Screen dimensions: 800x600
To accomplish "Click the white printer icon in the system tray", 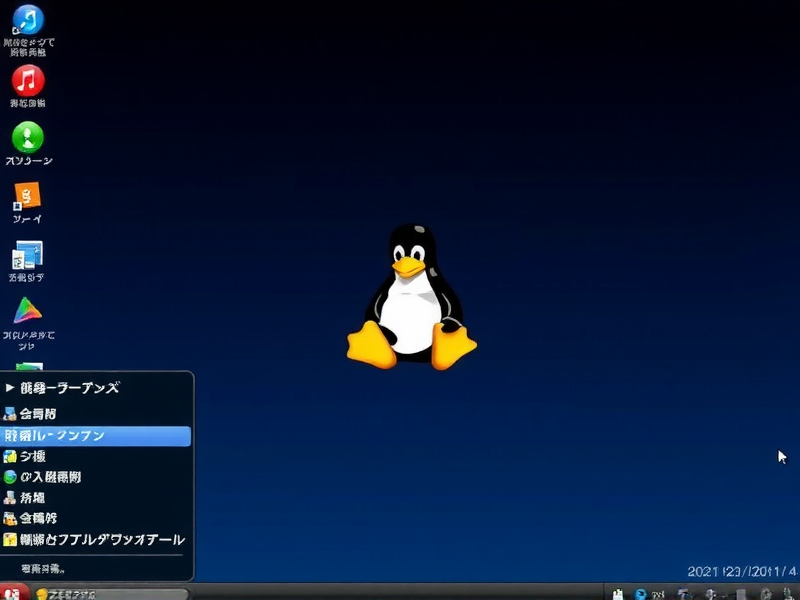I will pos(617,592).
